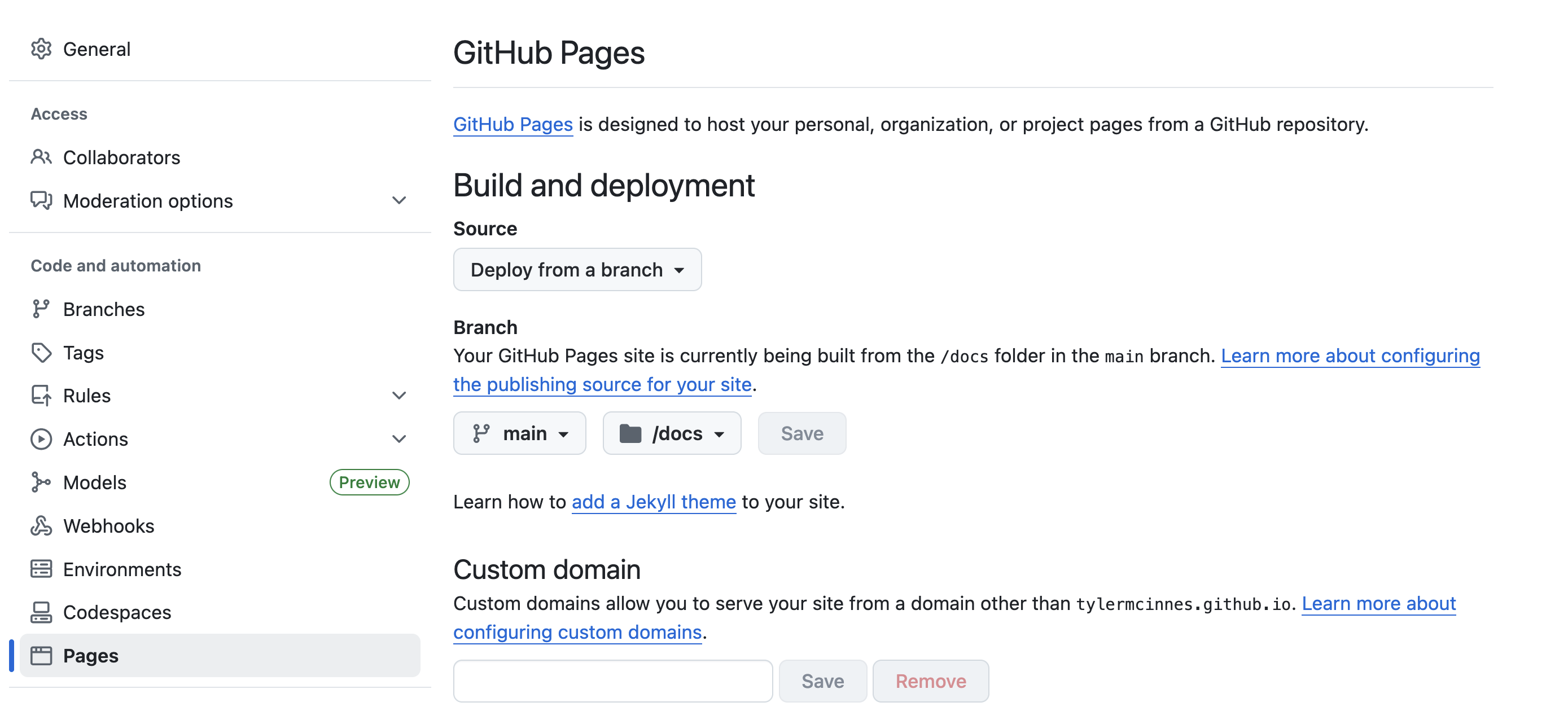Viewport: 1568px width, 711px height.
Task: Click the Preview badge next to Models
Action: pyautogui.click(x=369, y=482)
